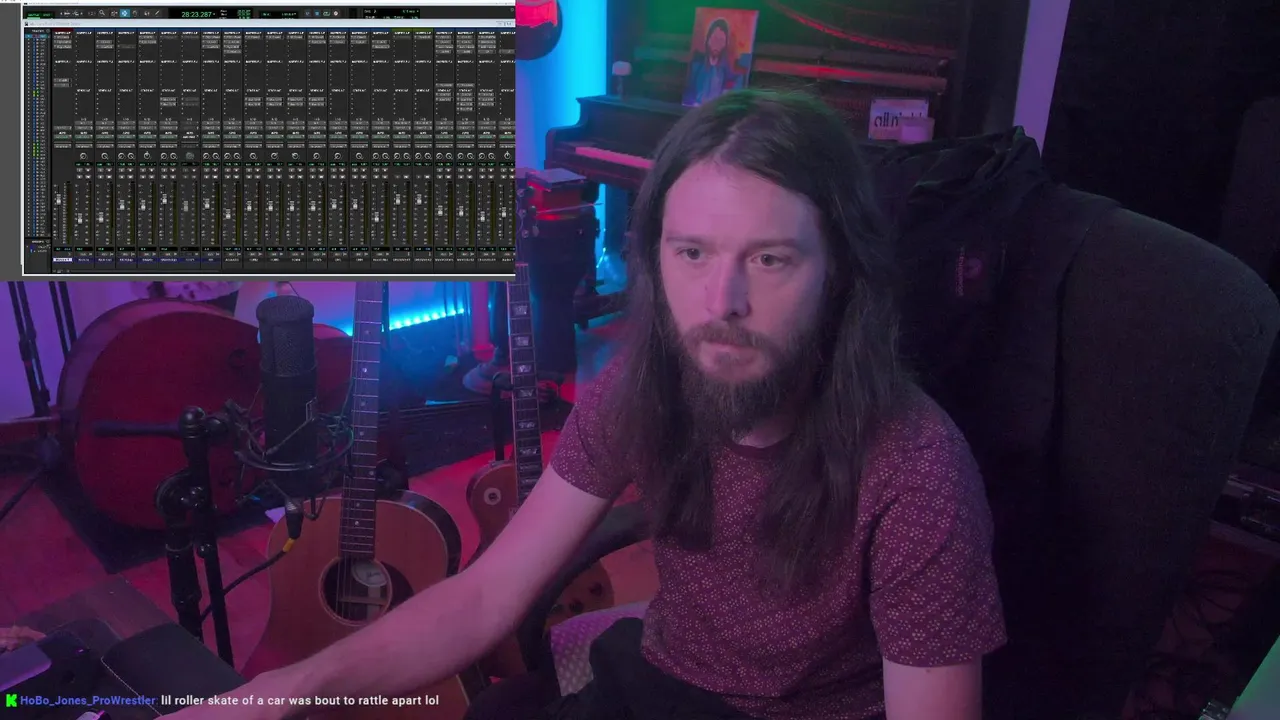The height and width of the screenshot is (720, 1280).
Task: Solo the second channel strip from left
Action: [79, 177]
